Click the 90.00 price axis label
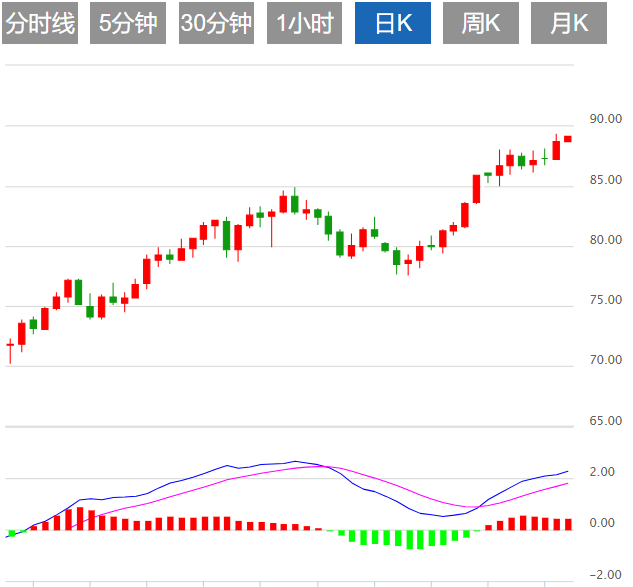 [606, 119]
